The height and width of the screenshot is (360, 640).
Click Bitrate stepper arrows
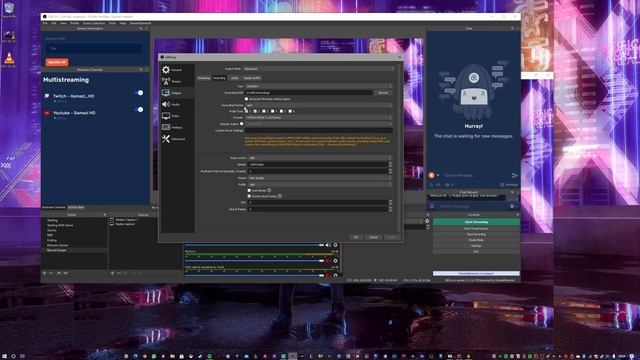(390, 164)
